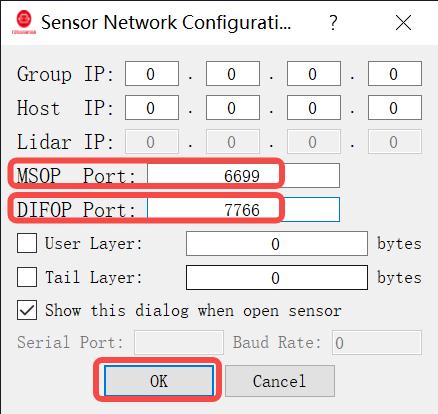Focus the last octet of Group IP
This screenshot has height=414, width=438.
point(395,74)
